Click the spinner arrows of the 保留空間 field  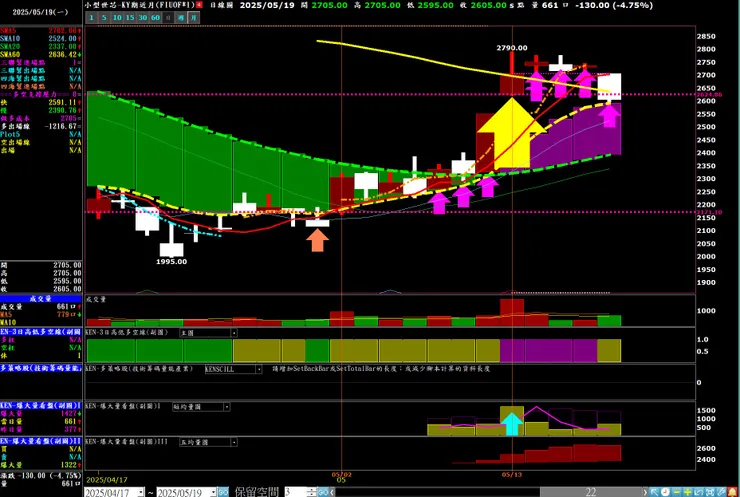[311, 492]
